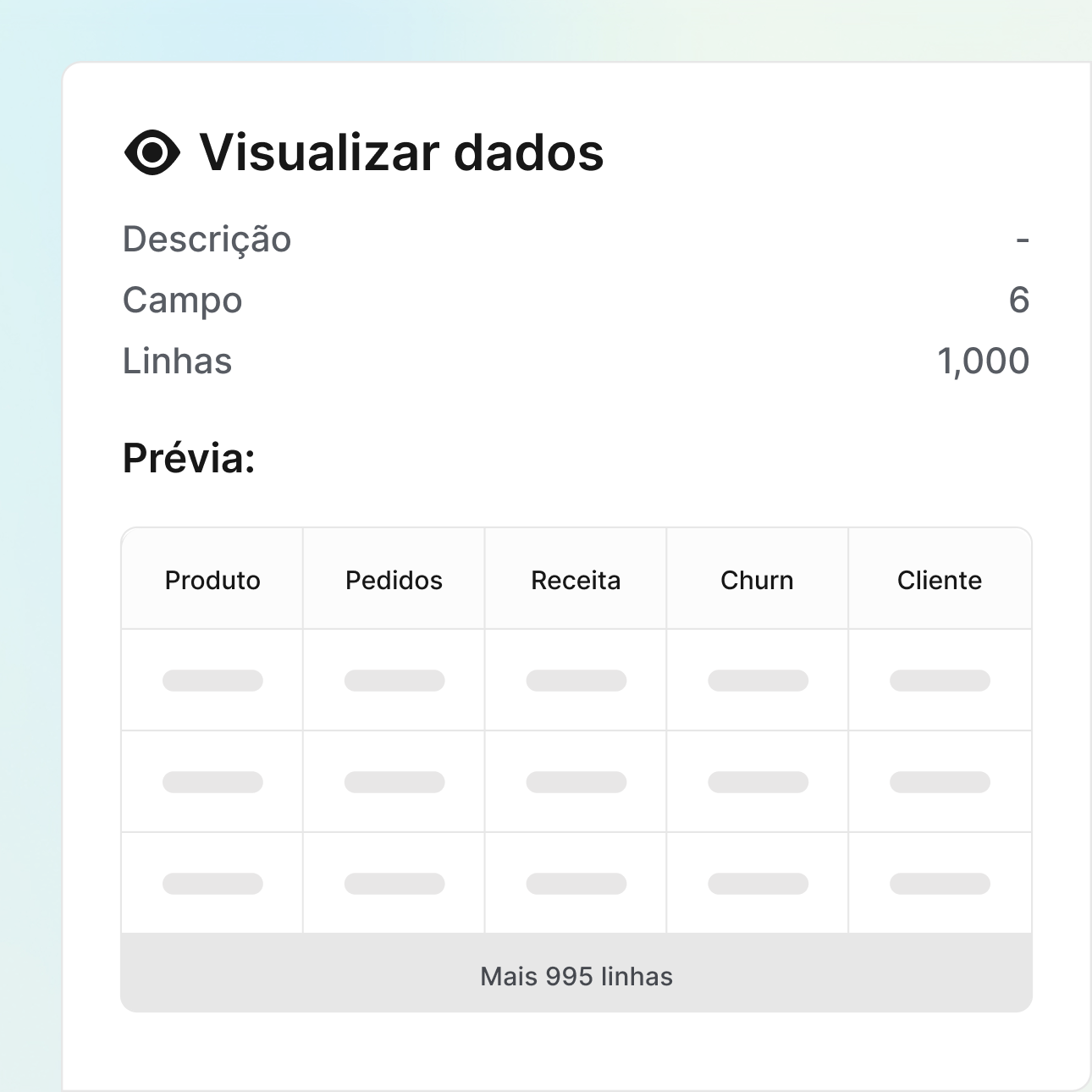Click first-row placeholder under Churn column

pos(758,681)
